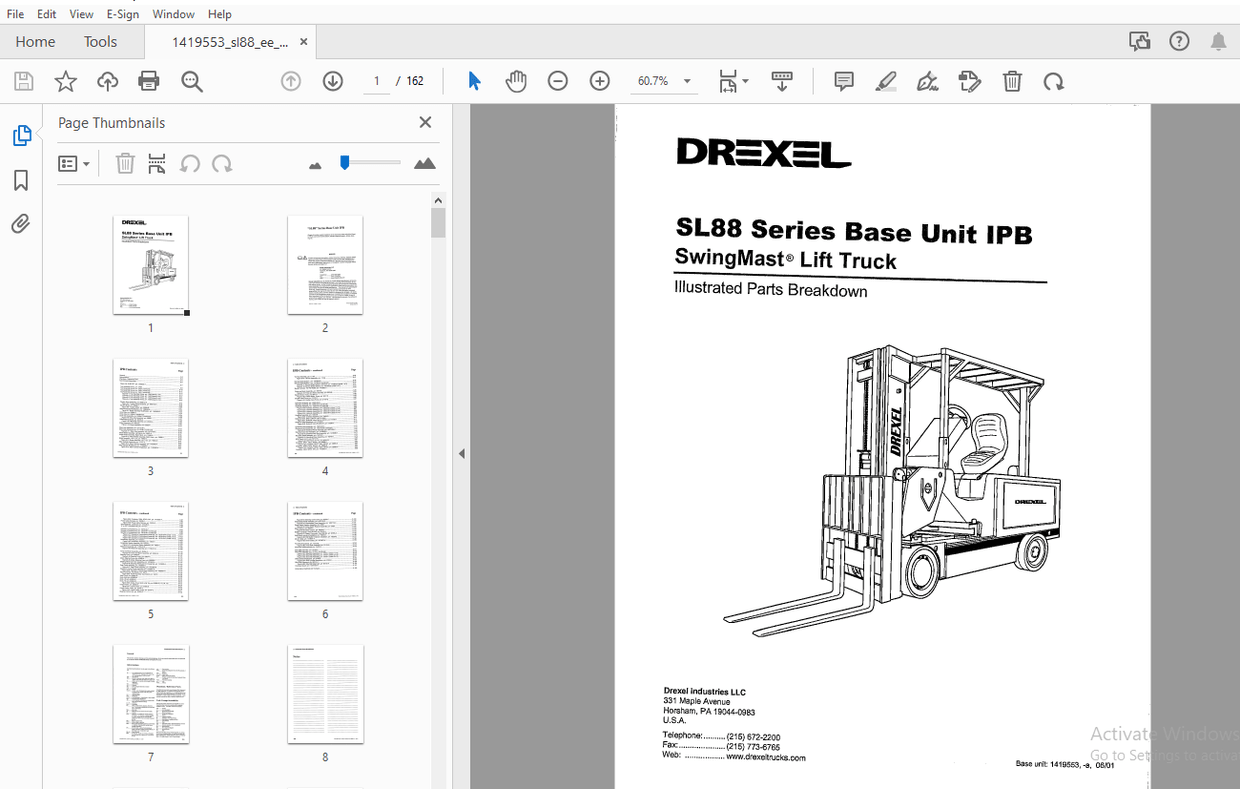1240x789 pixels.
Task: Open the E-Sign menu
Action: click(122, 13)
